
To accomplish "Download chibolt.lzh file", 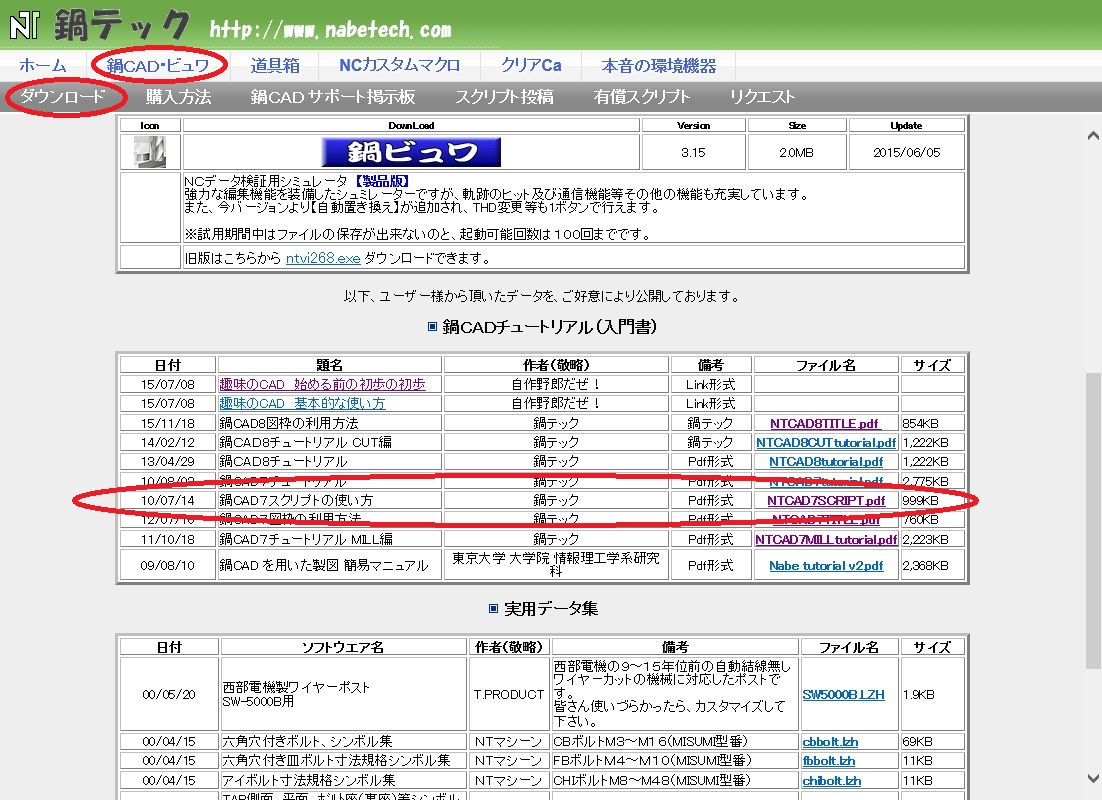I will [831, 780].
